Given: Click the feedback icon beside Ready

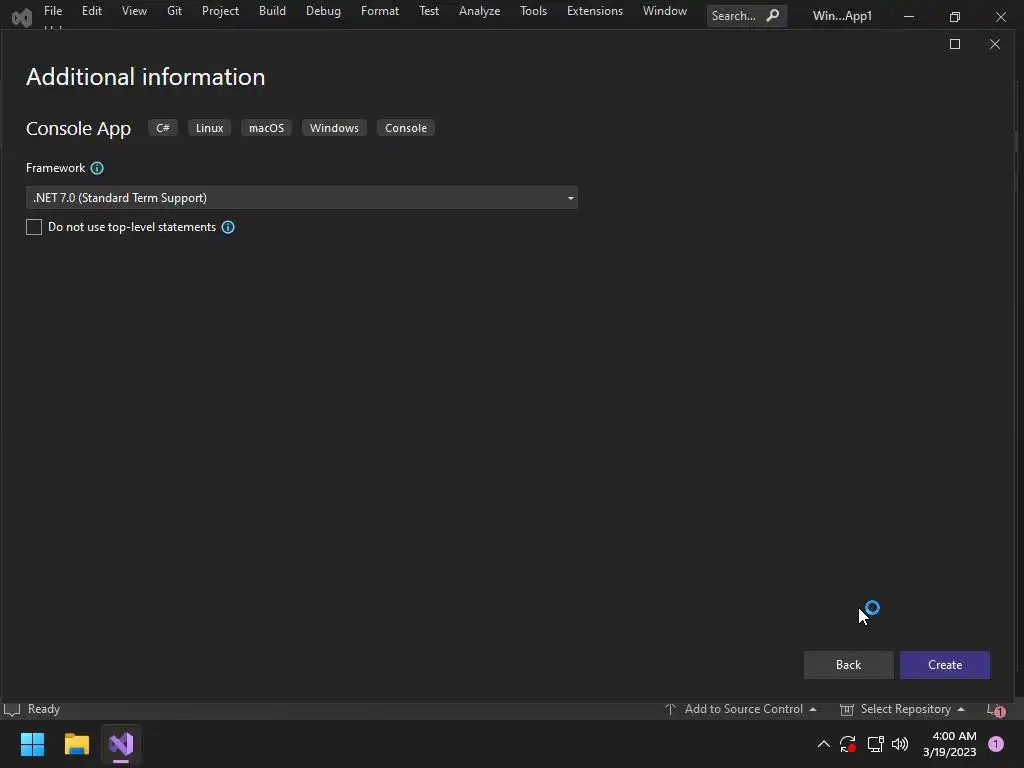Looking at the screenshot, I should (x=12, y=709).
